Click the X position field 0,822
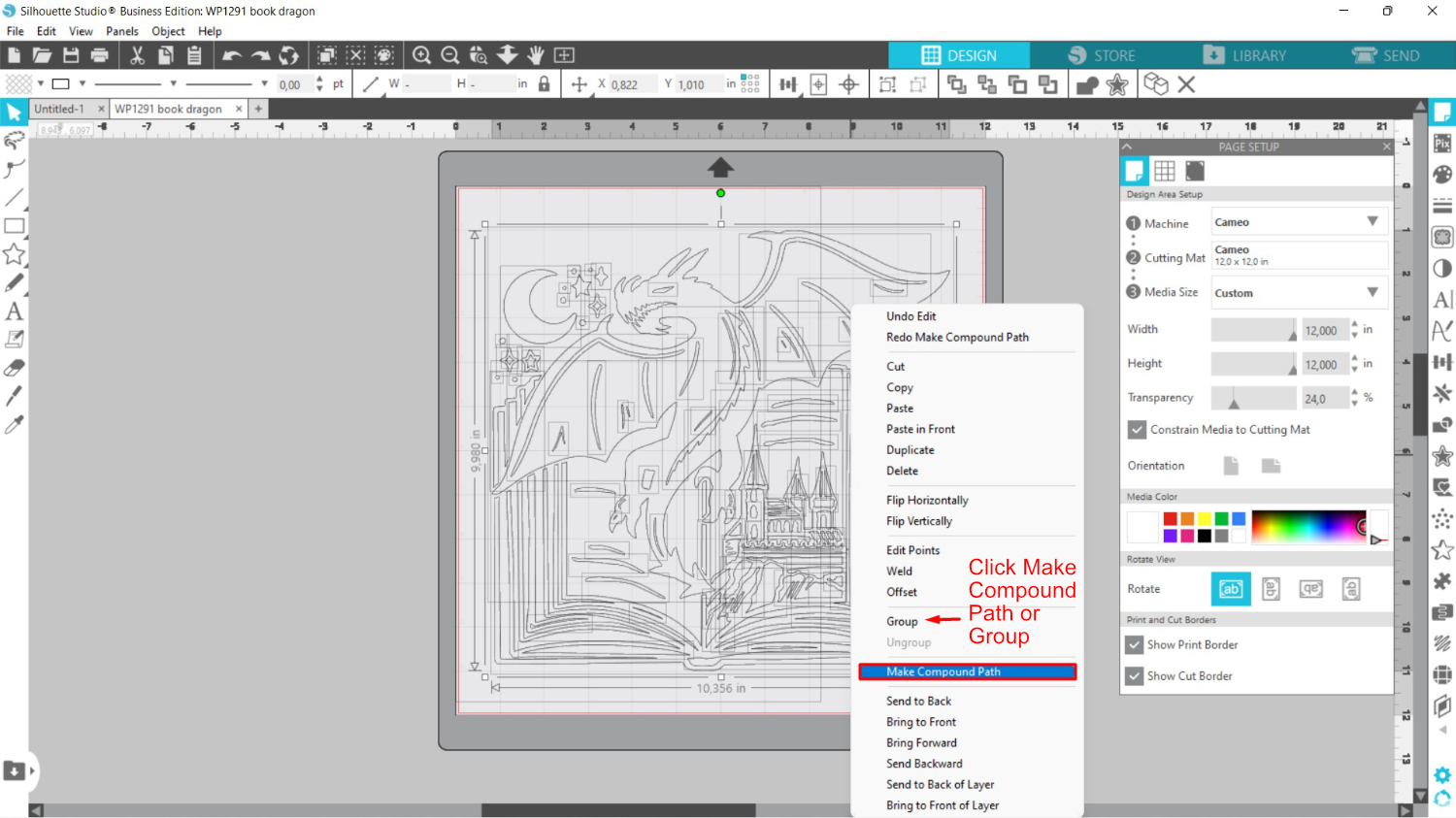Screen dimensions: 1456x818 (x=632, y=84)
